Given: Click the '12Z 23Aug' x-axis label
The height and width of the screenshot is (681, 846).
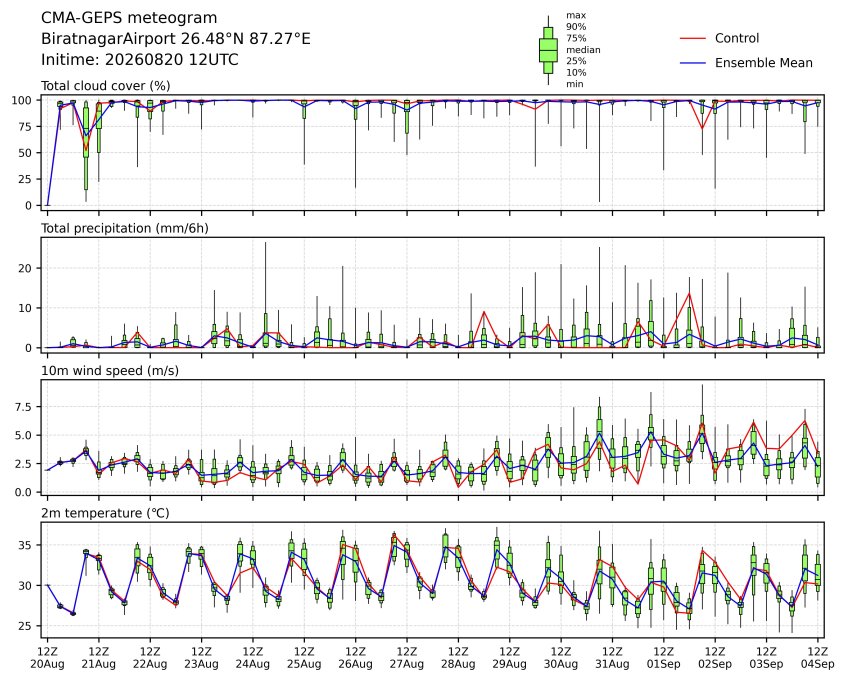Looking at the screenshot, I should pos(201,658).
